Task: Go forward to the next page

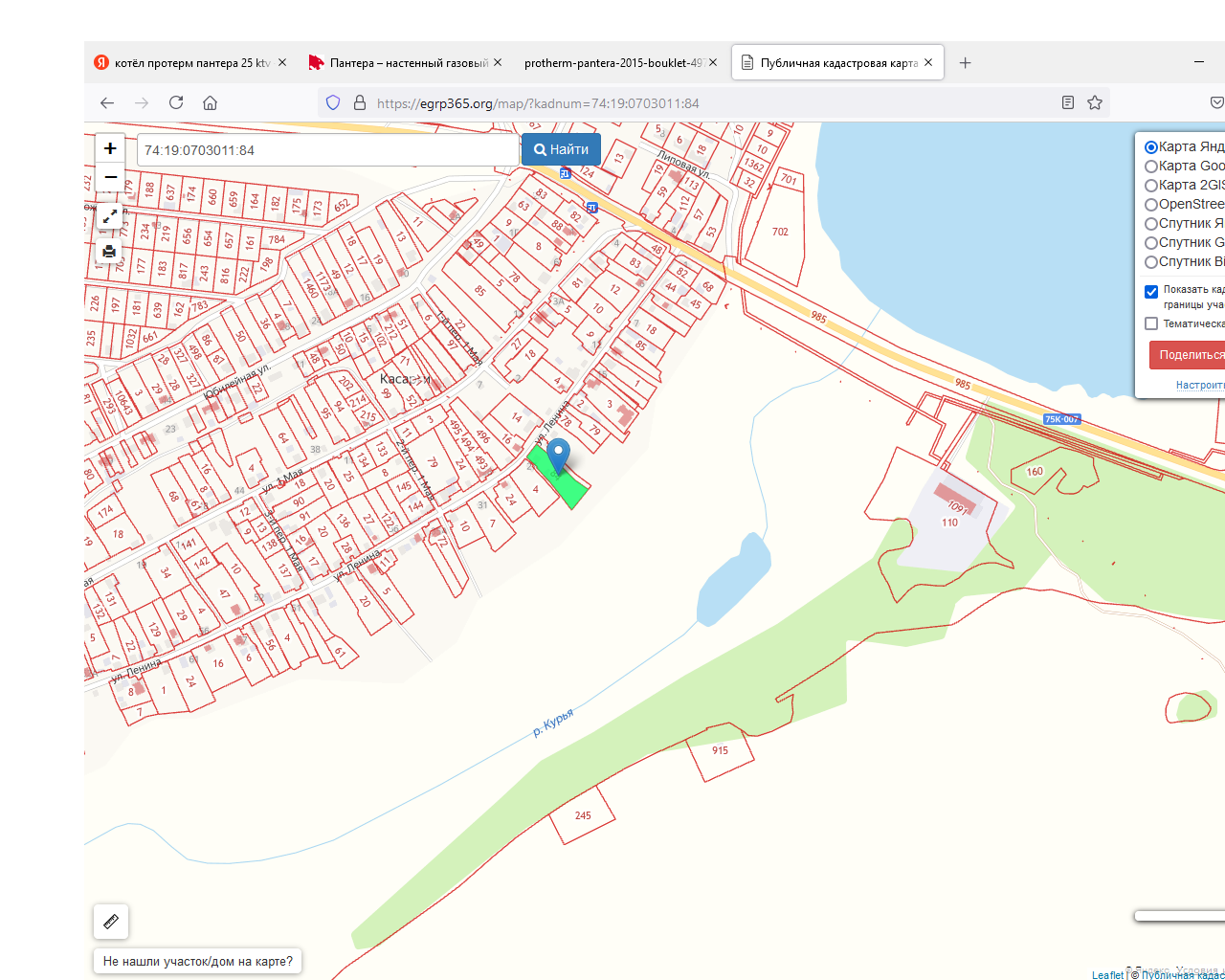Action: click(x=142, y=102)
